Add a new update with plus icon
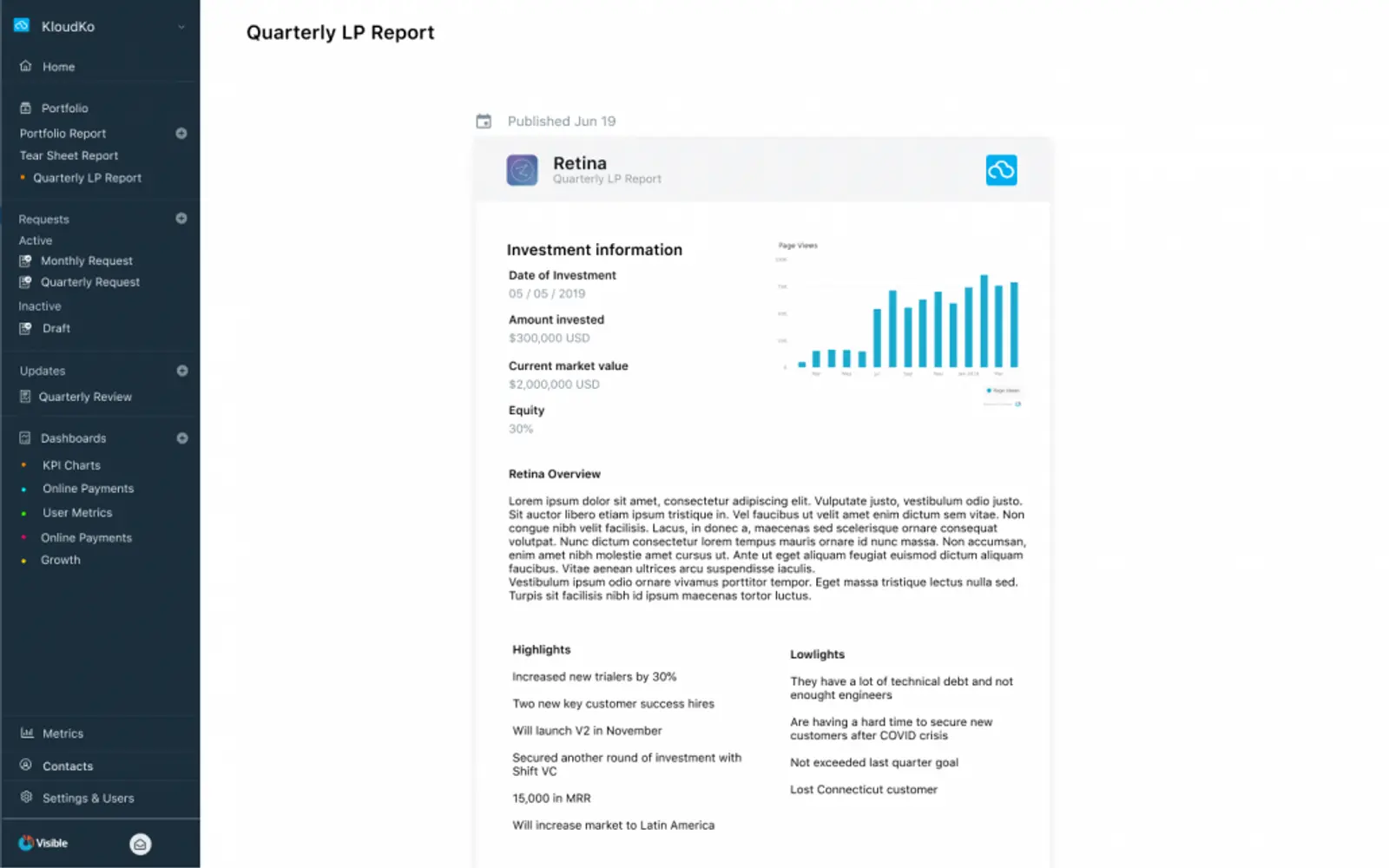This screenshot has width=1389, height=868. 182,371
